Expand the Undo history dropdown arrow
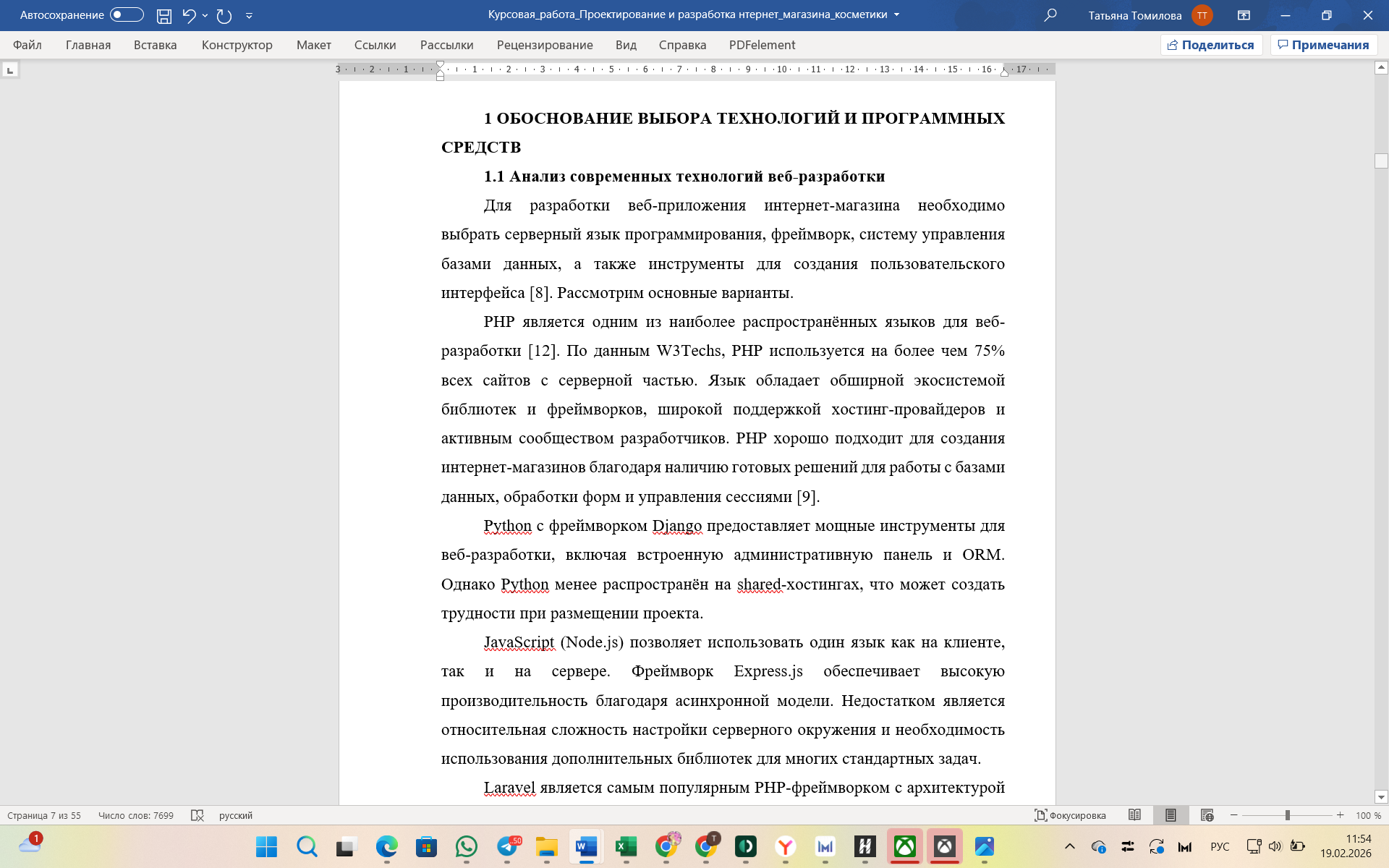 tap(205, 15)
